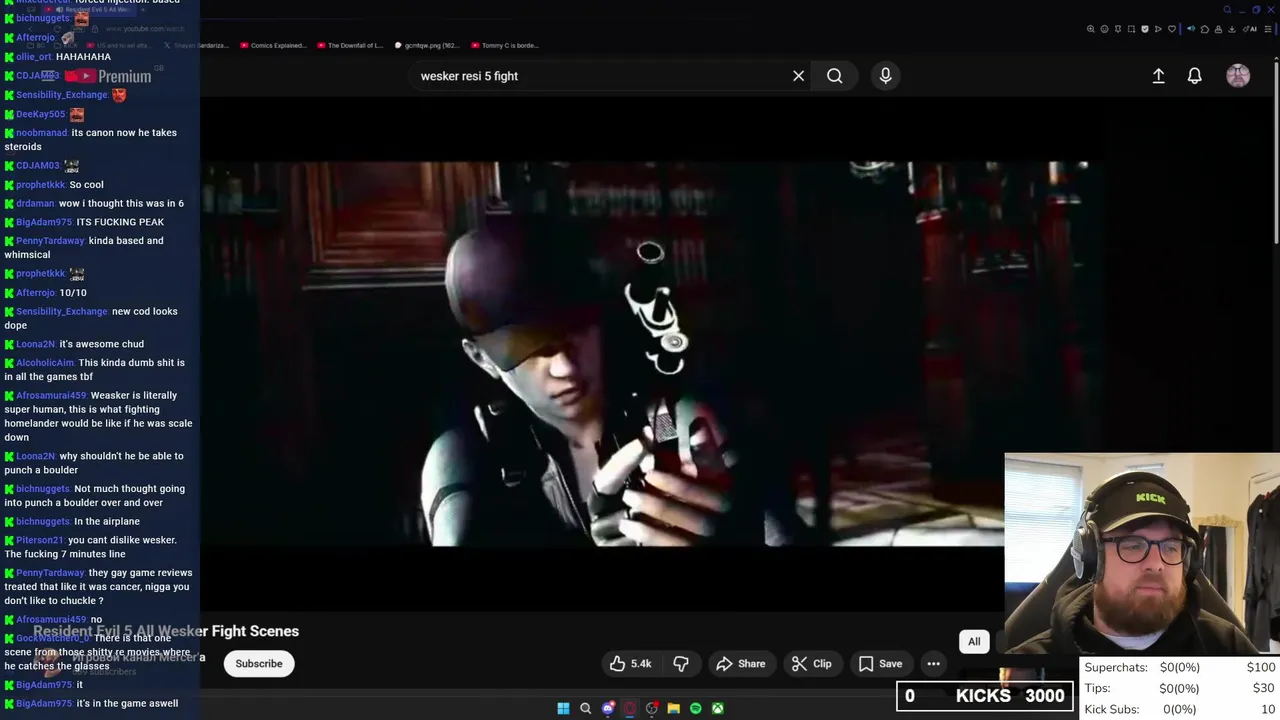This screenshot has height=720, width=1280.
Task: Open File Explorer from the taskbar
Action: click(x=674, y=708)
